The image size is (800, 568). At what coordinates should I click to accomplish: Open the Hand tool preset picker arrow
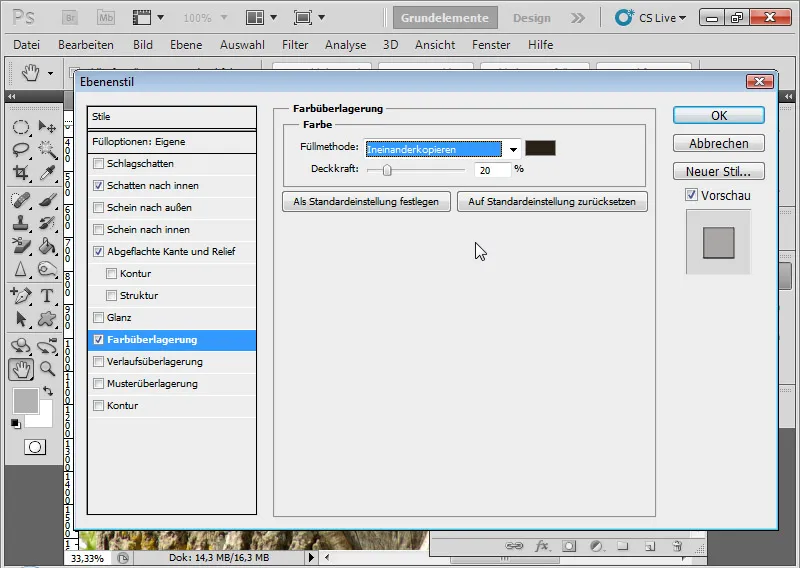click(x=51, y=73)
